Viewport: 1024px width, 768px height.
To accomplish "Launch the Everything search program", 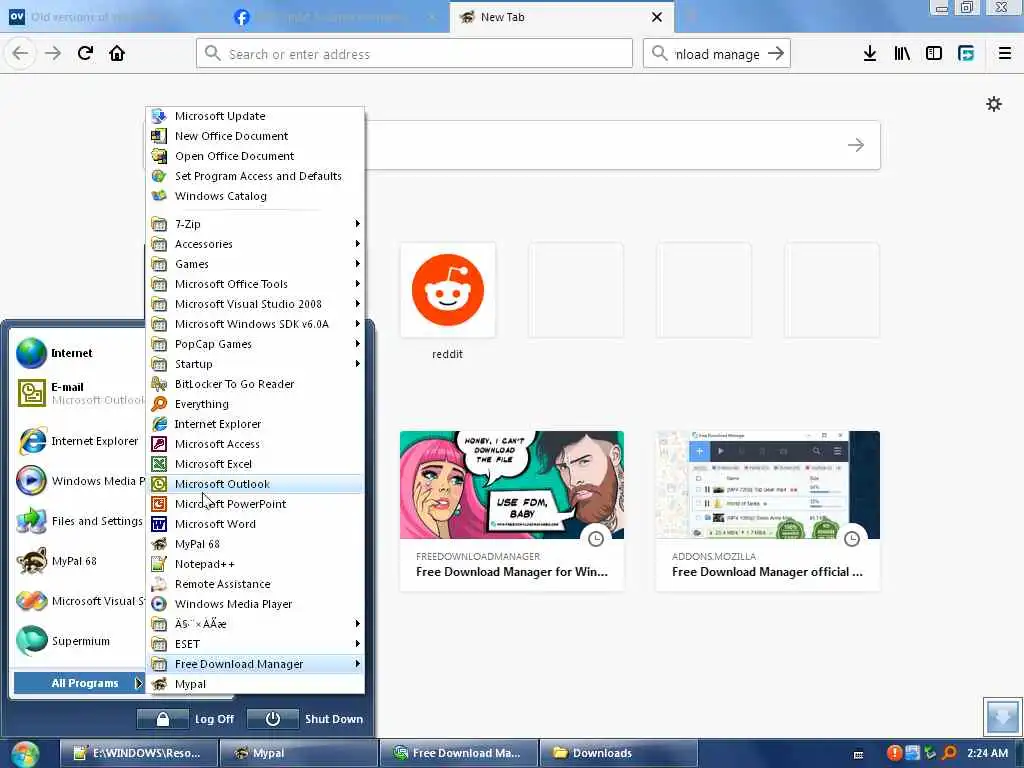I will pos(255,404).
